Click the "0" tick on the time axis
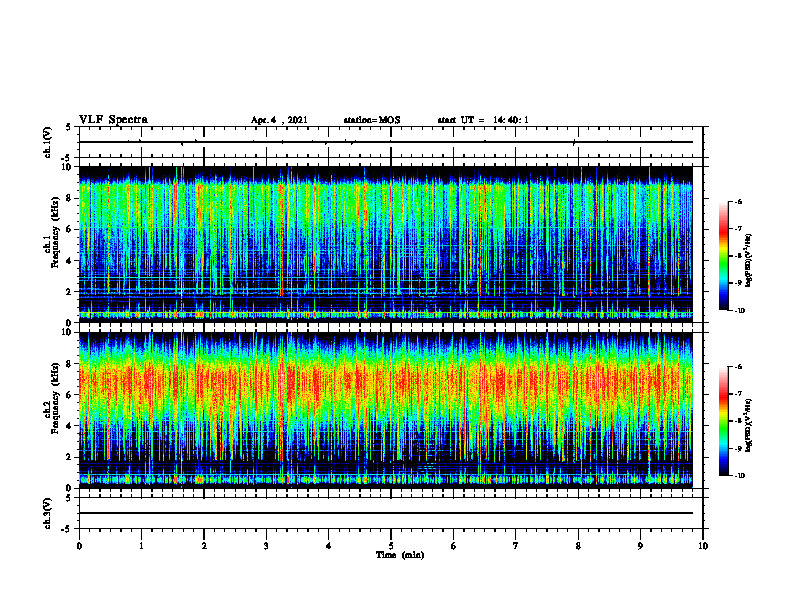Viewport: 792px width, 612px height. (79, 546)
